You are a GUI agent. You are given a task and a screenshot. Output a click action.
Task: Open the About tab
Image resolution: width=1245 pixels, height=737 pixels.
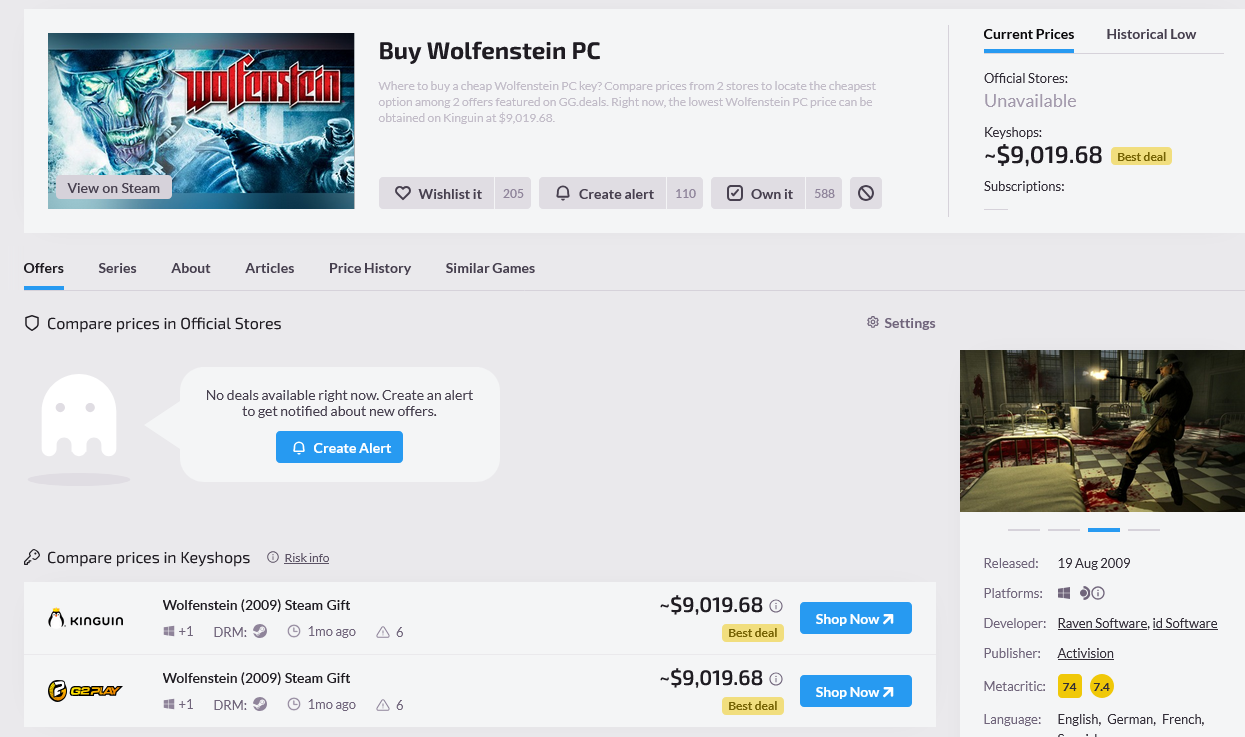tap(191, 268)
